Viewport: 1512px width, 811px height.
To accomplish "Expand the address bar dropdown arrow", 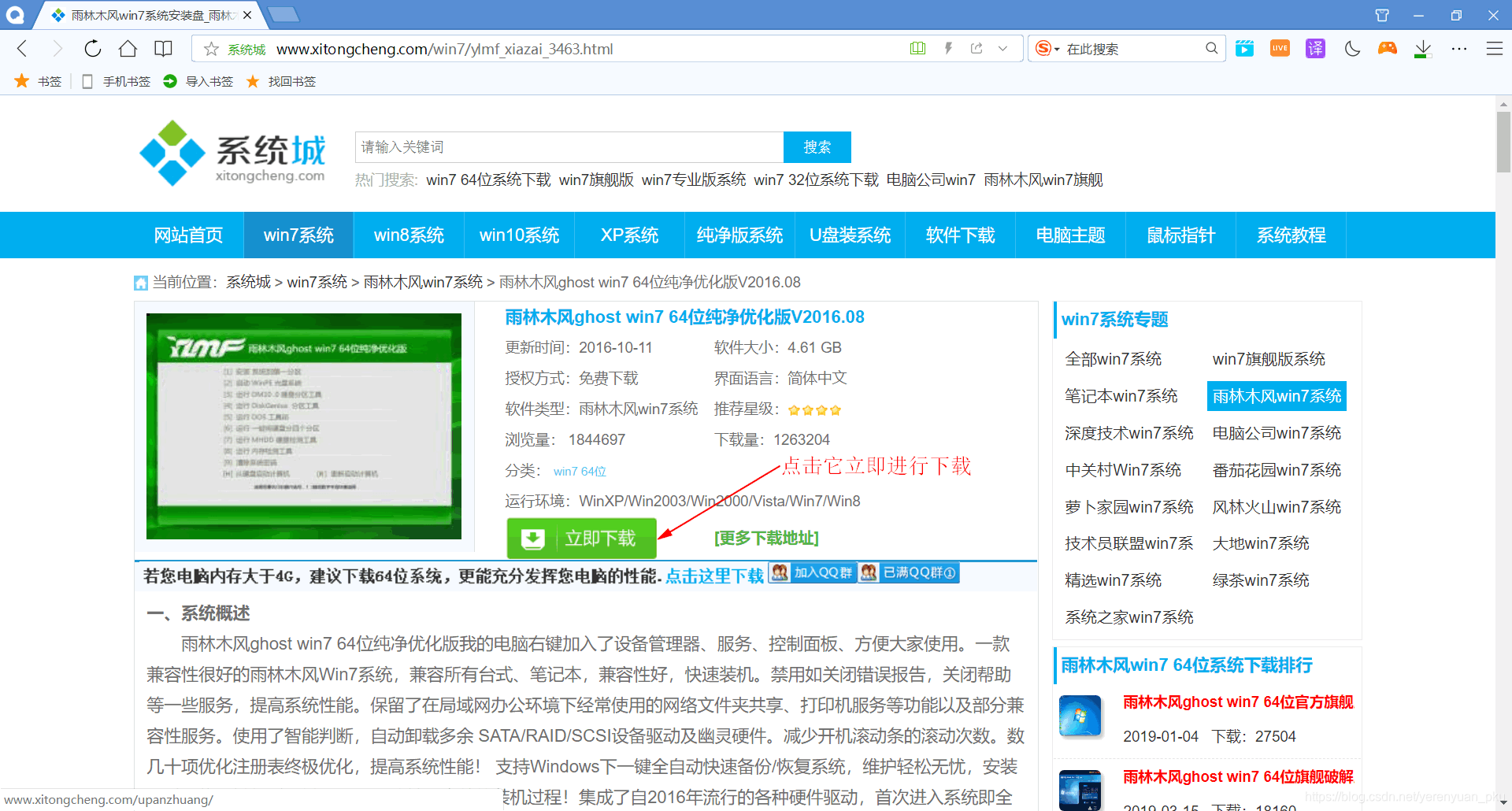I will point(1002,49).
